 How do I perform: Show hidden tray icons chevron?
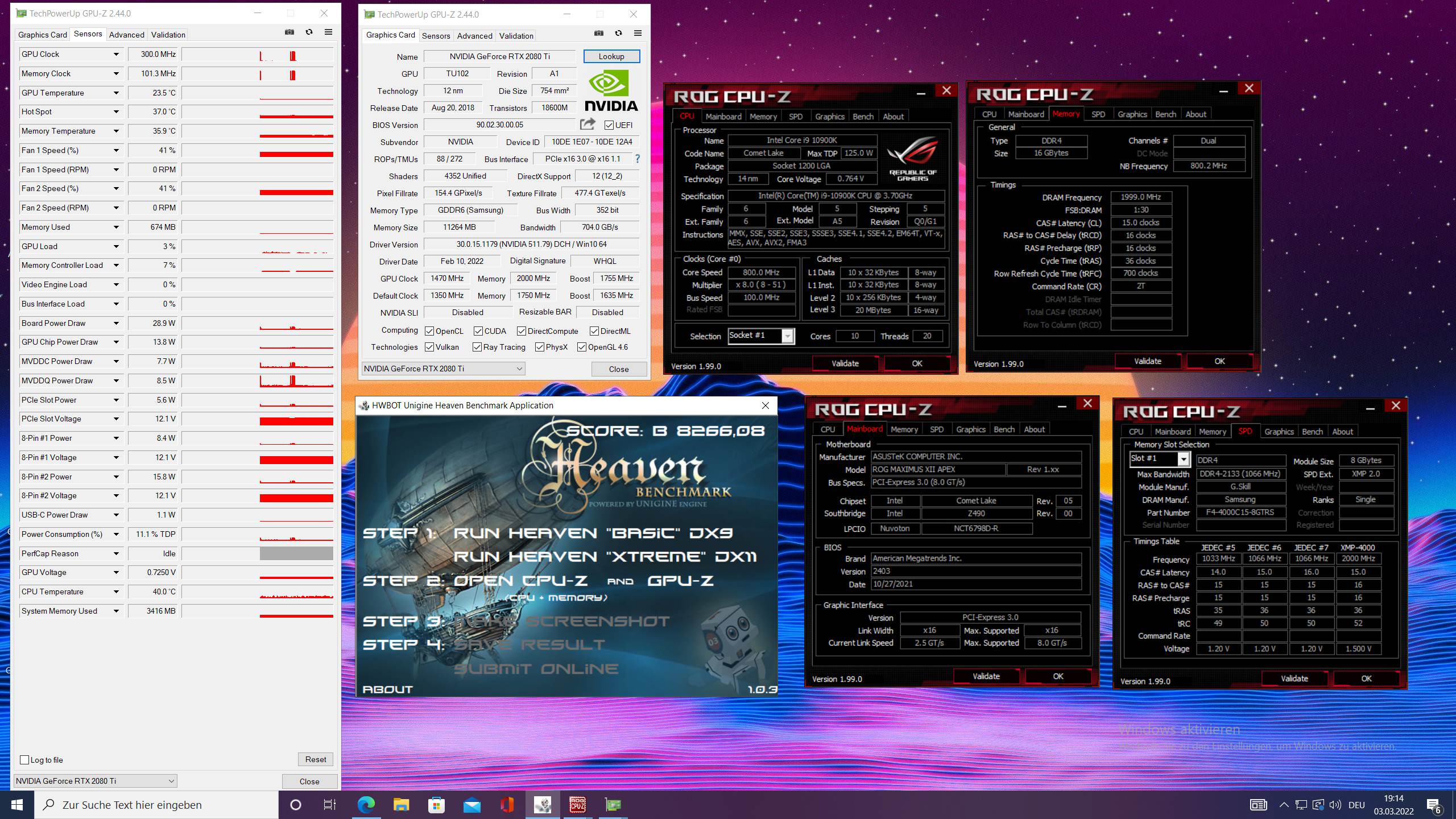[x=1284, y=805]
